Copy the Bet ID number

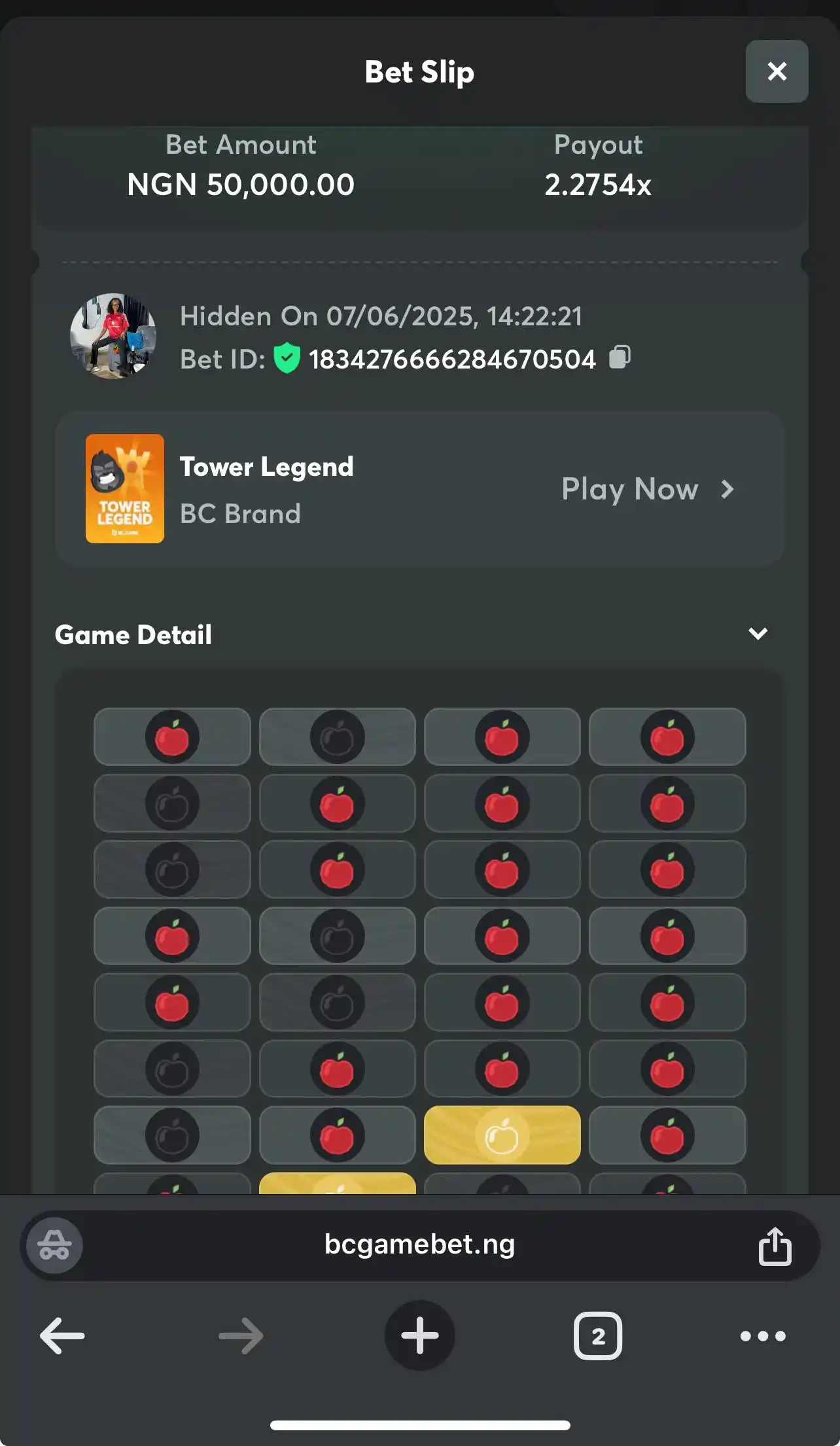click(x=620, y=357)
